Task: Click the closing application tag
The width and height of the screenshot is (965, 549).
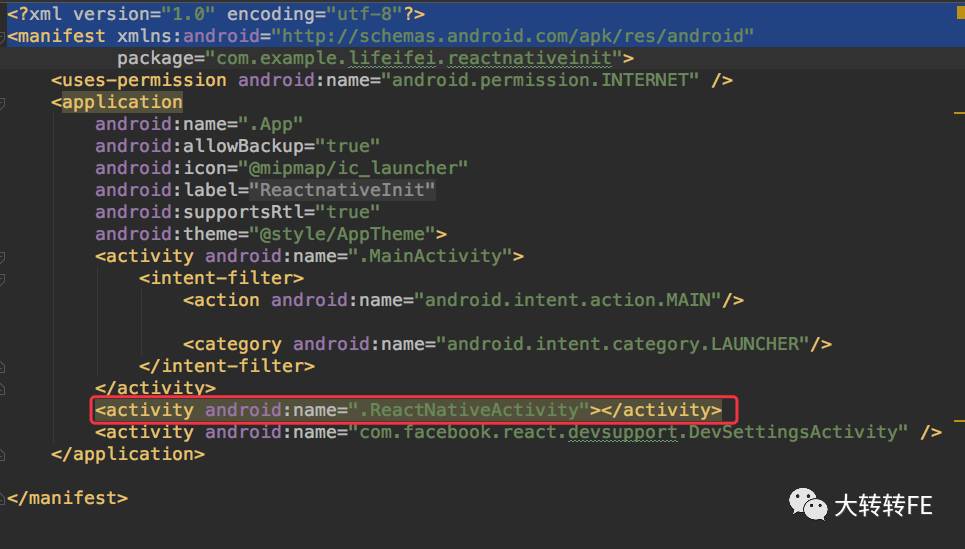Action: tap(128, 454)
